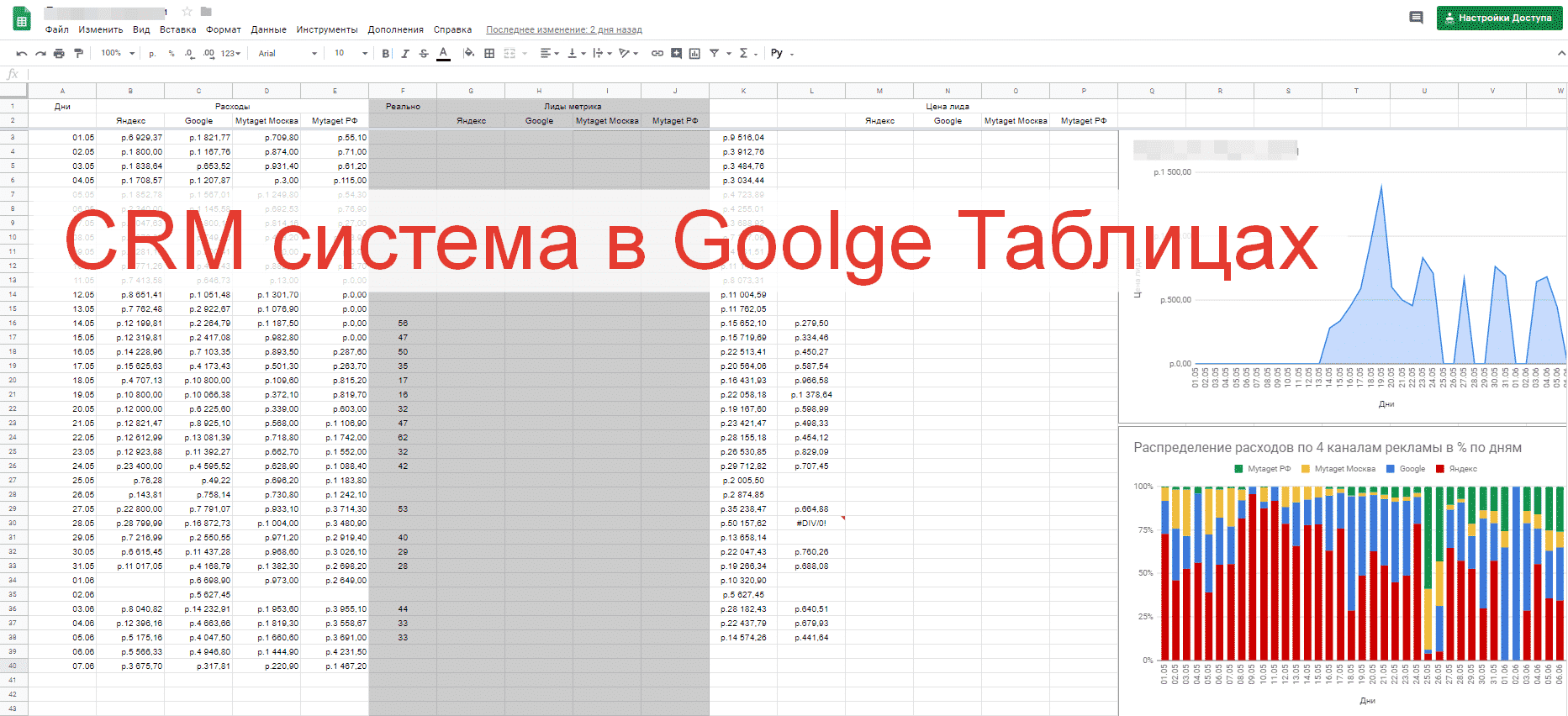Image resolution: width=1568 pixels, height=716 pixels.
Task: Open the text color picker
Action: pyautogui.click(x=443, y=53)
